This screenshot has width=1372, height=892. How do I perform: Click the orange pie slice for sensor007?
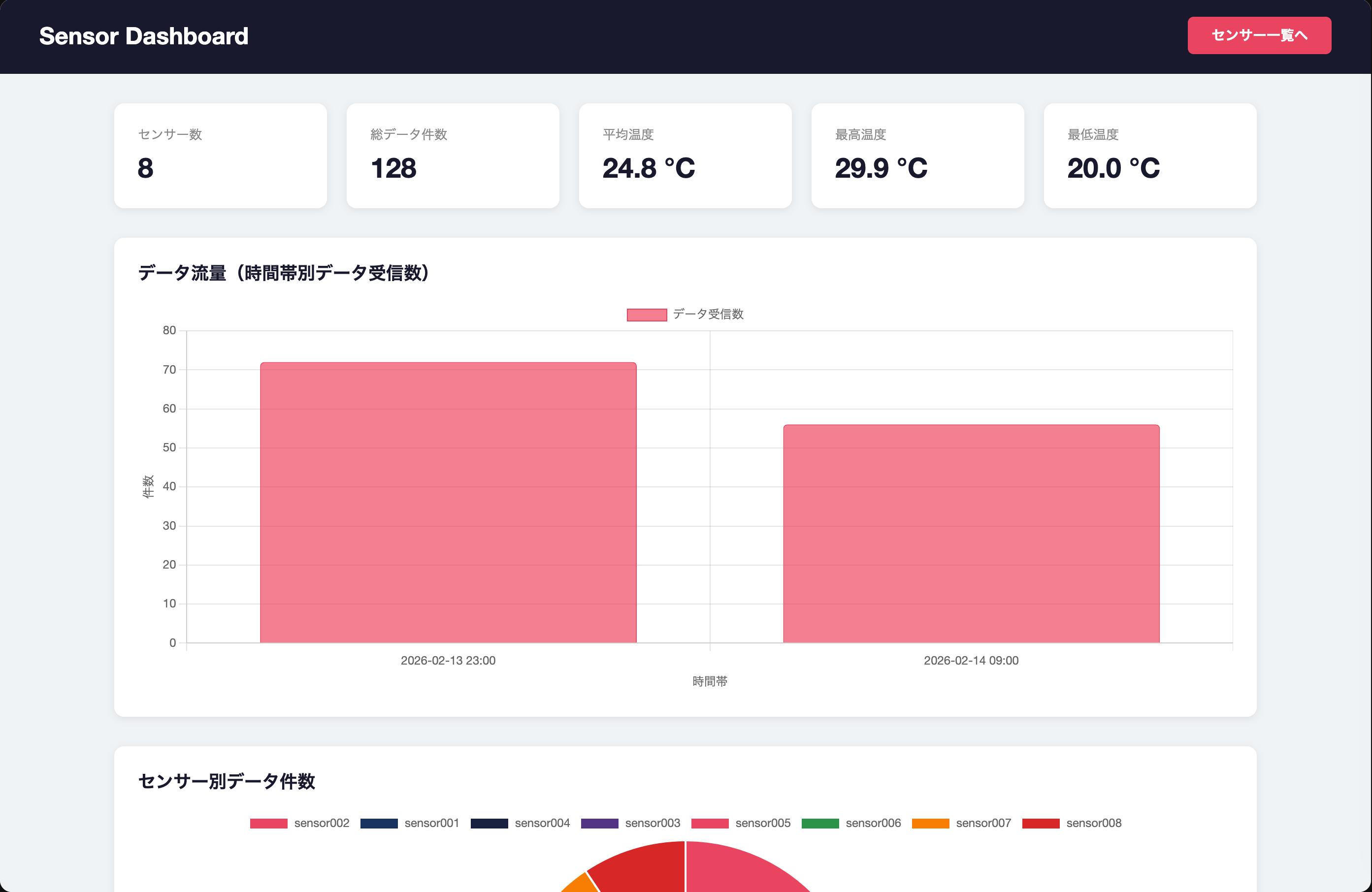(x=581, y=885)
